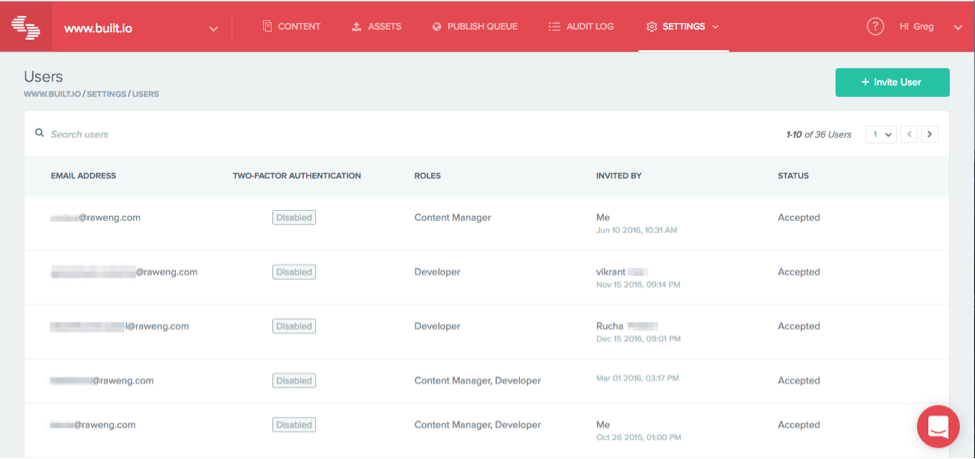Click the Roles column header
This screenshot has width=975, height=459.
(x=427, y=176)
